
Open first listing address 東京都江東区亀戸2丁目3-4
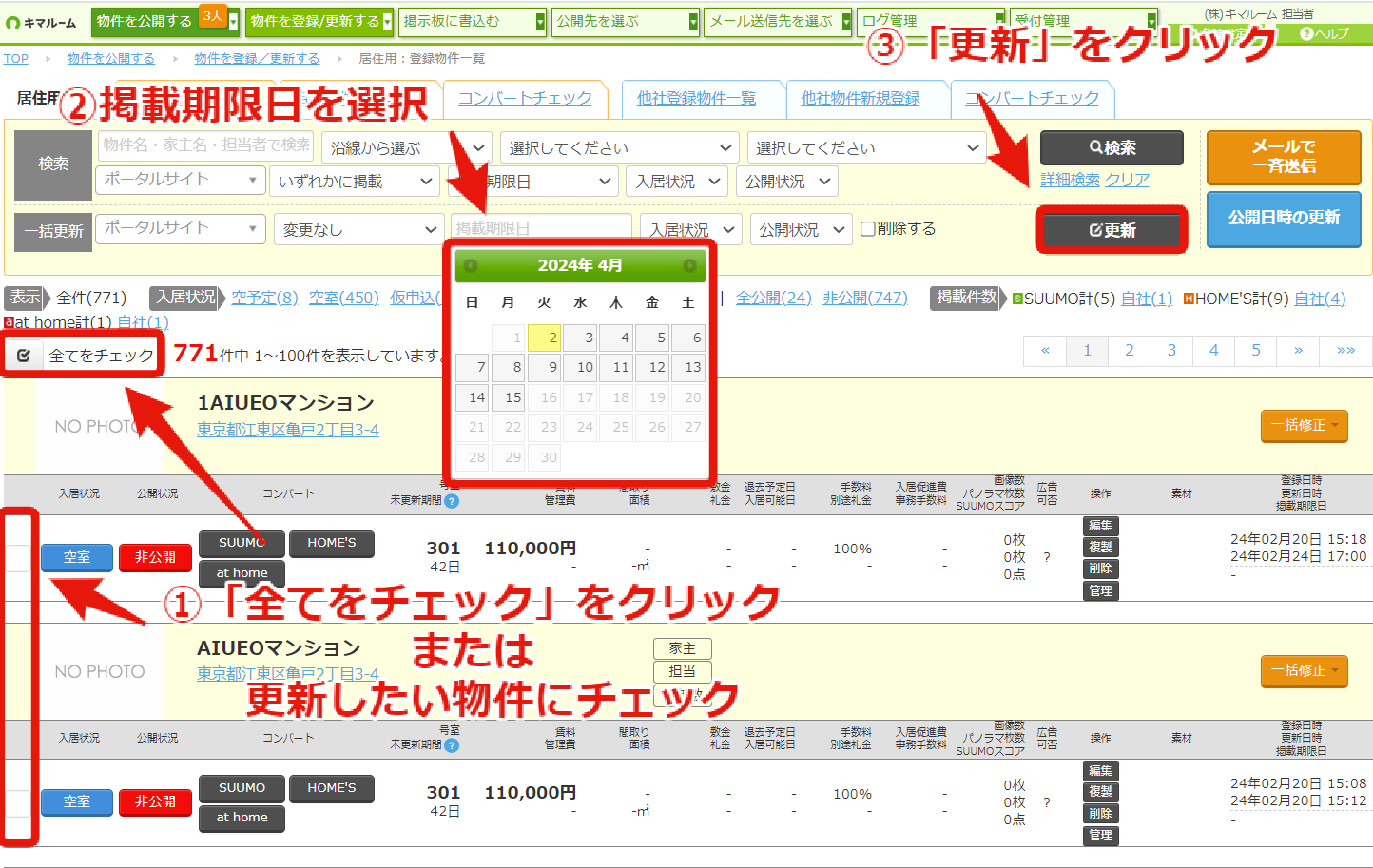[288, 430]
